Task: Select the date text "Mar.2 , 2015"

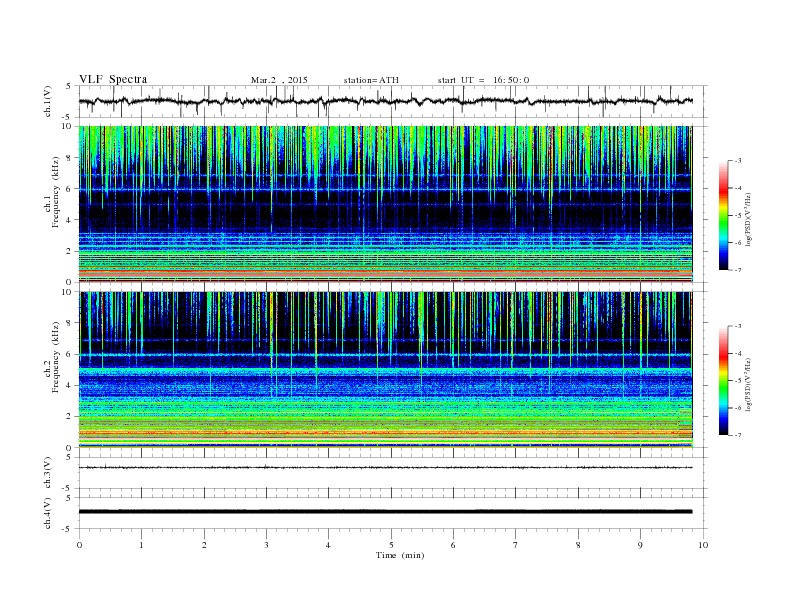Action: pyautogui.click(x=279, y=80)
